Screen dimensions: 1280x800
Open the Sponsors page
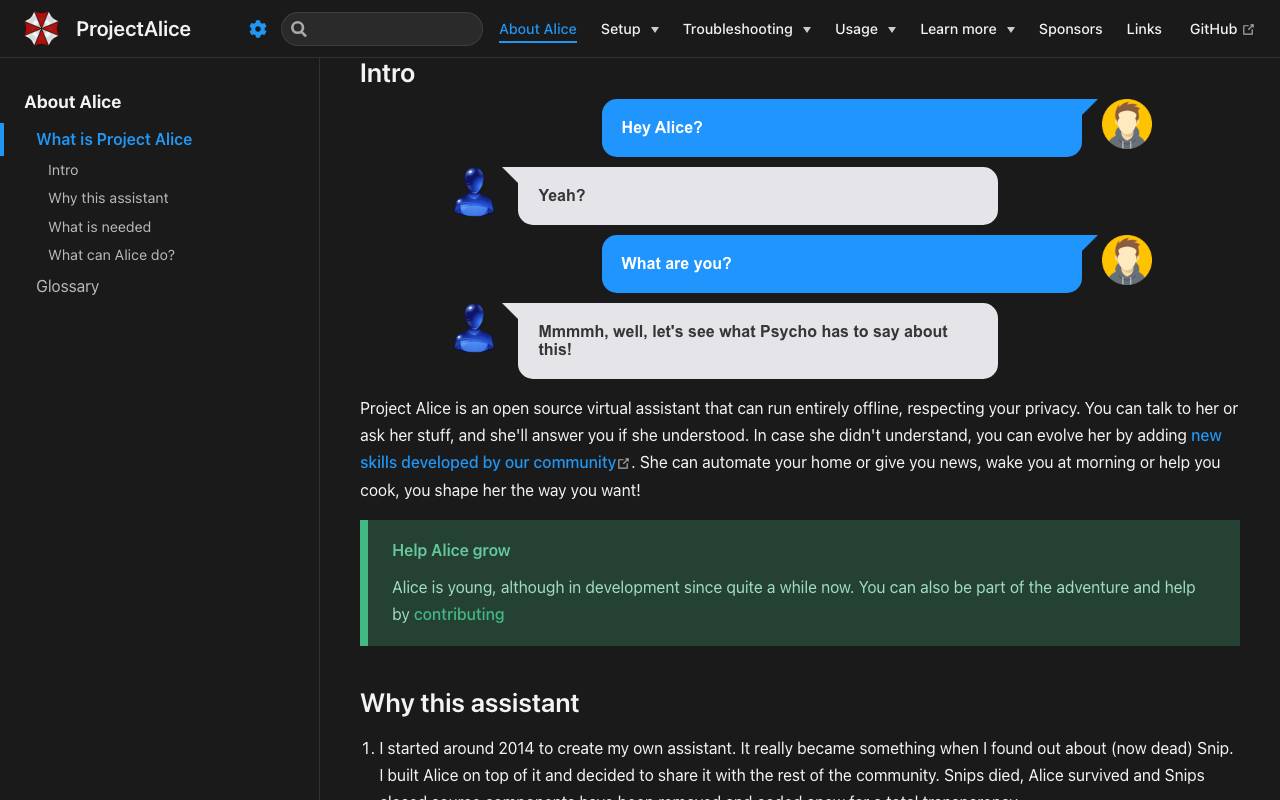[x=1070, y=29]
